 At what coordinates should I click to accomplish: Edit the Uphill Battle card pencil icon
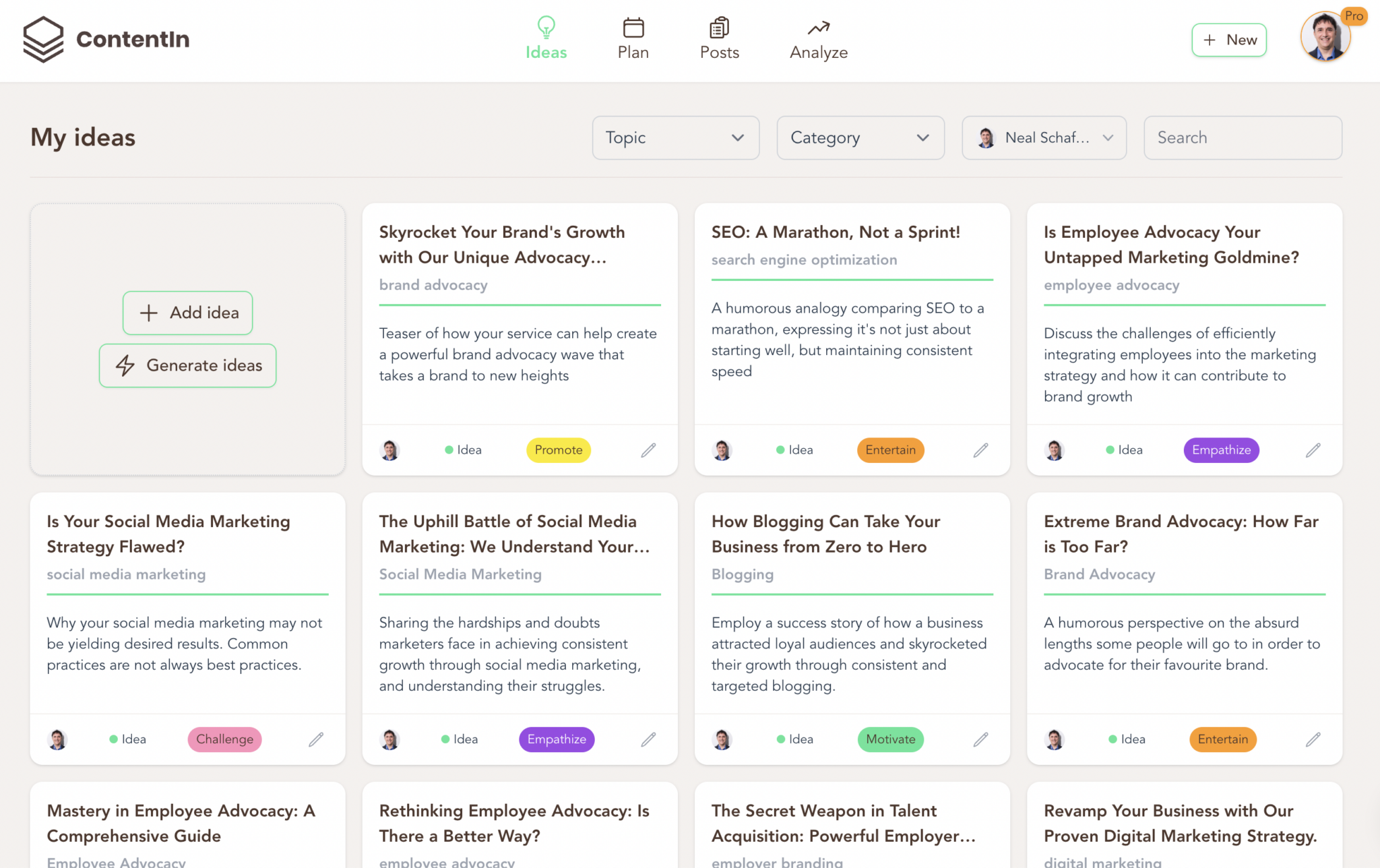pos(648,739)
